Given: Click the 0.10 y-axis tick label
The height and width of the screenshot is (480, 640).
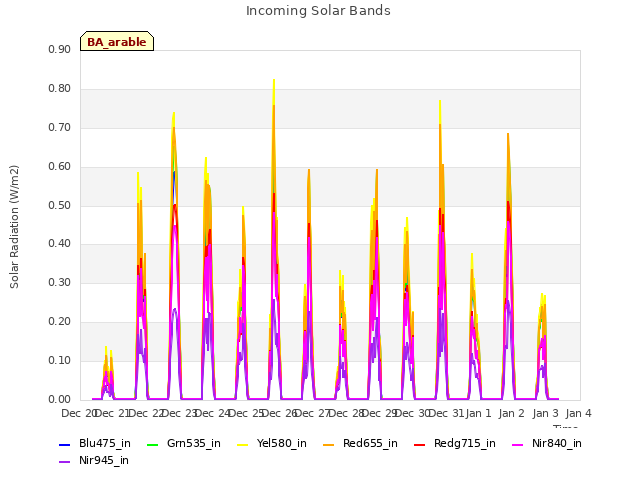Looking at the screenshot, I should pyautogui.click(x=59, y=360).
